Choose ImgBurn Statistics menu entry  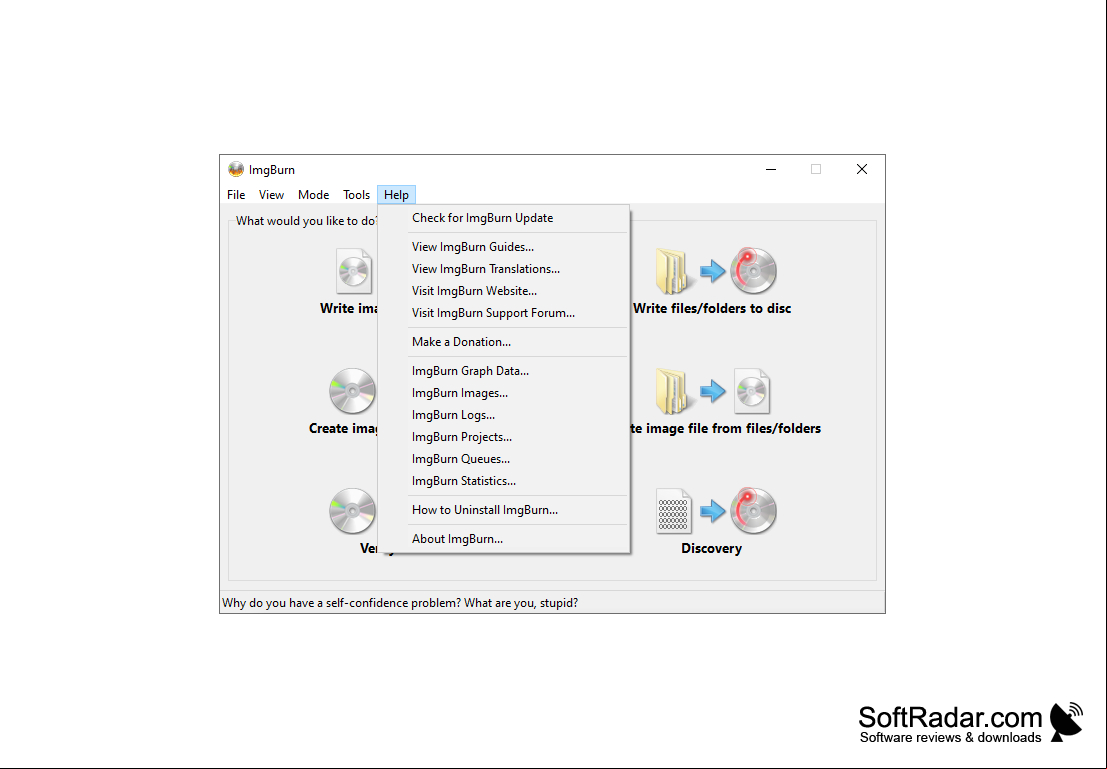click(x=503, y=480)
